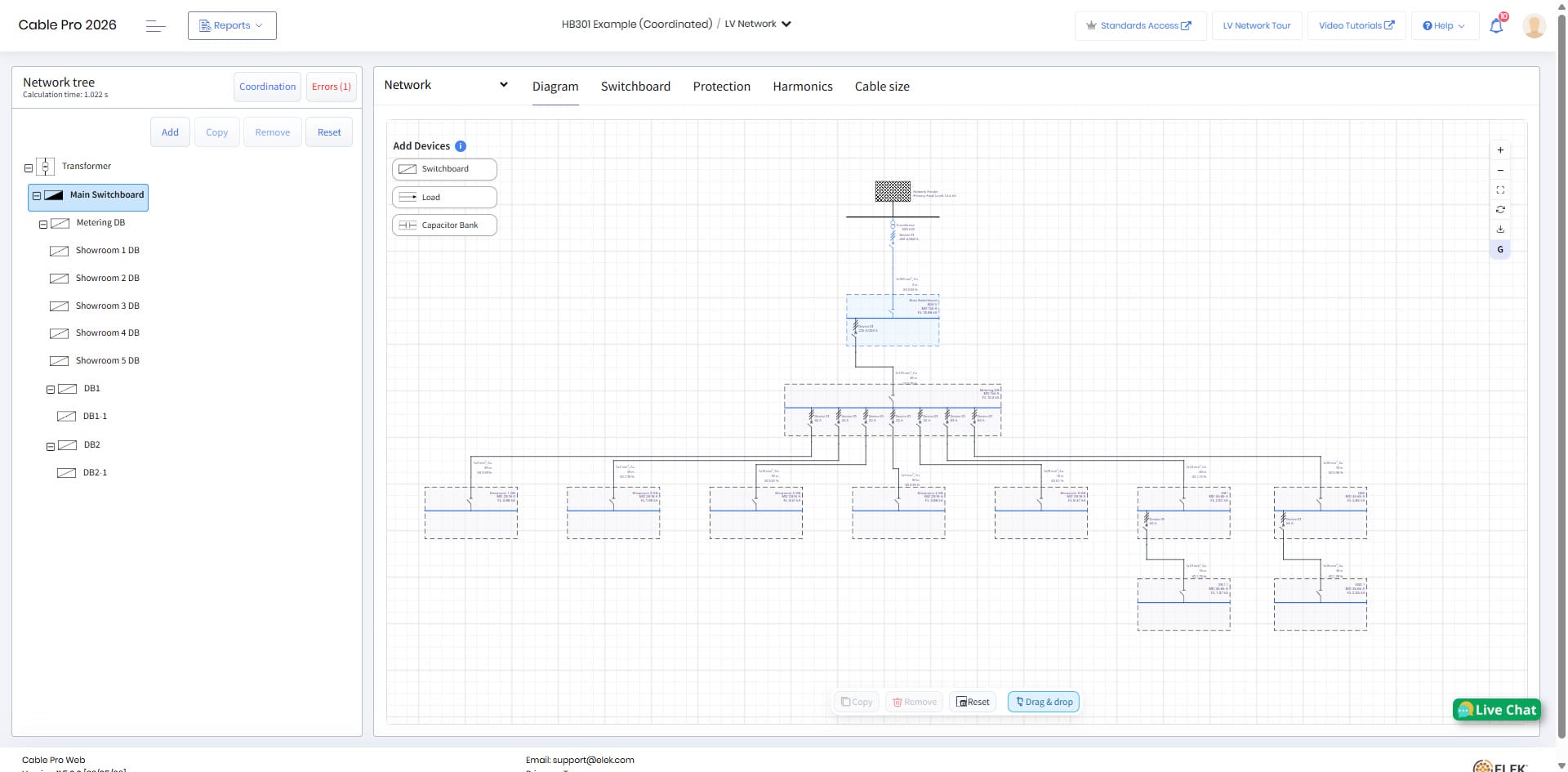Click the HB301 Example (Coordinated) breadcrumb
The image size is (1568, 772).
coord(637,24)
